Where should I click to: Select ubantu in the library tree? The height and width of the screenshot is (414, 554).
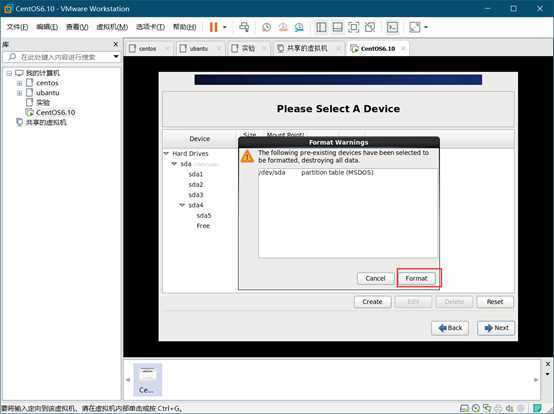click(x=47, y=93)
